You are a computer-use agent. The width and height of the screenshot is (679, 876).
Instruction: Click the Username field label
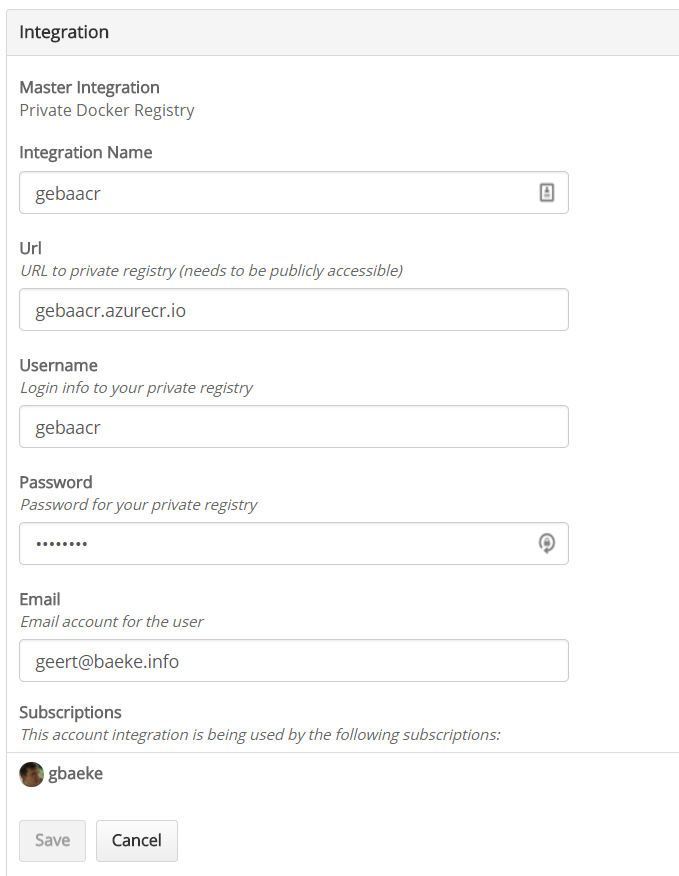[58, 365]
